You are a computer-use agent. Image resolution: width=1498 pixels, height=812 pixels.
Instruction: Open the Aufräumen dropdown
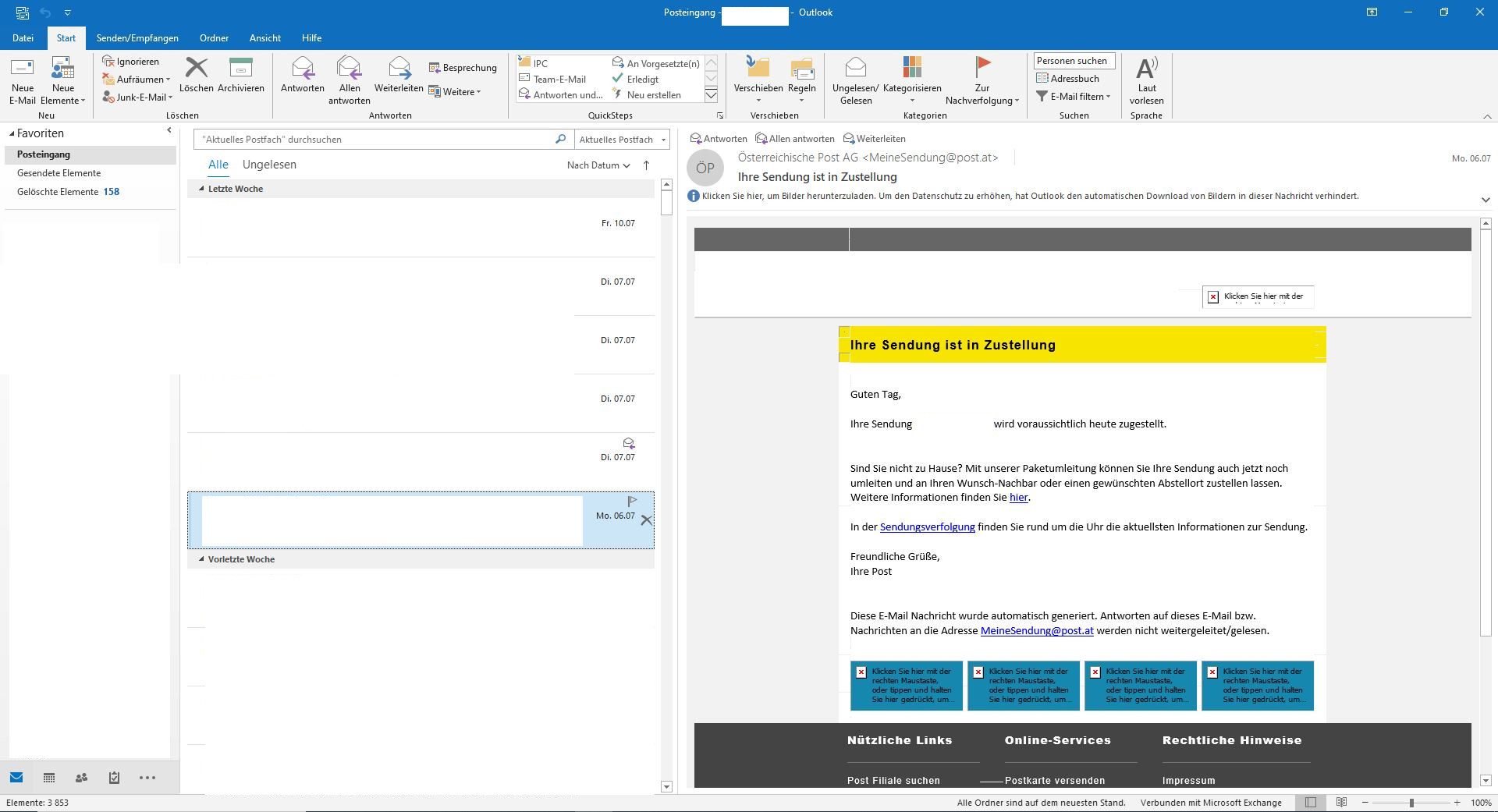137,80
